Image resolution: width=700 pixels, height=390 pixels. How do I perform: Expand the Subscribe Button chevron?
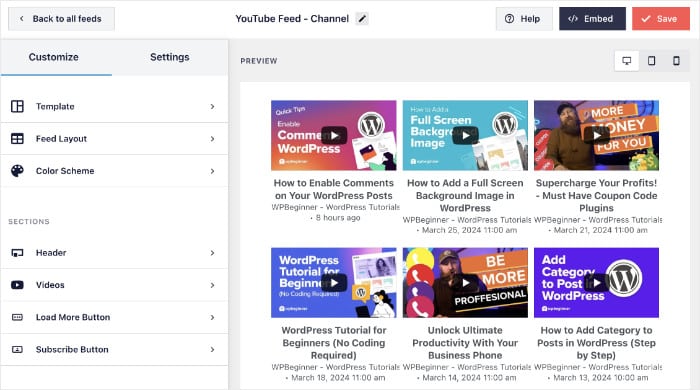tap(212, 349)
